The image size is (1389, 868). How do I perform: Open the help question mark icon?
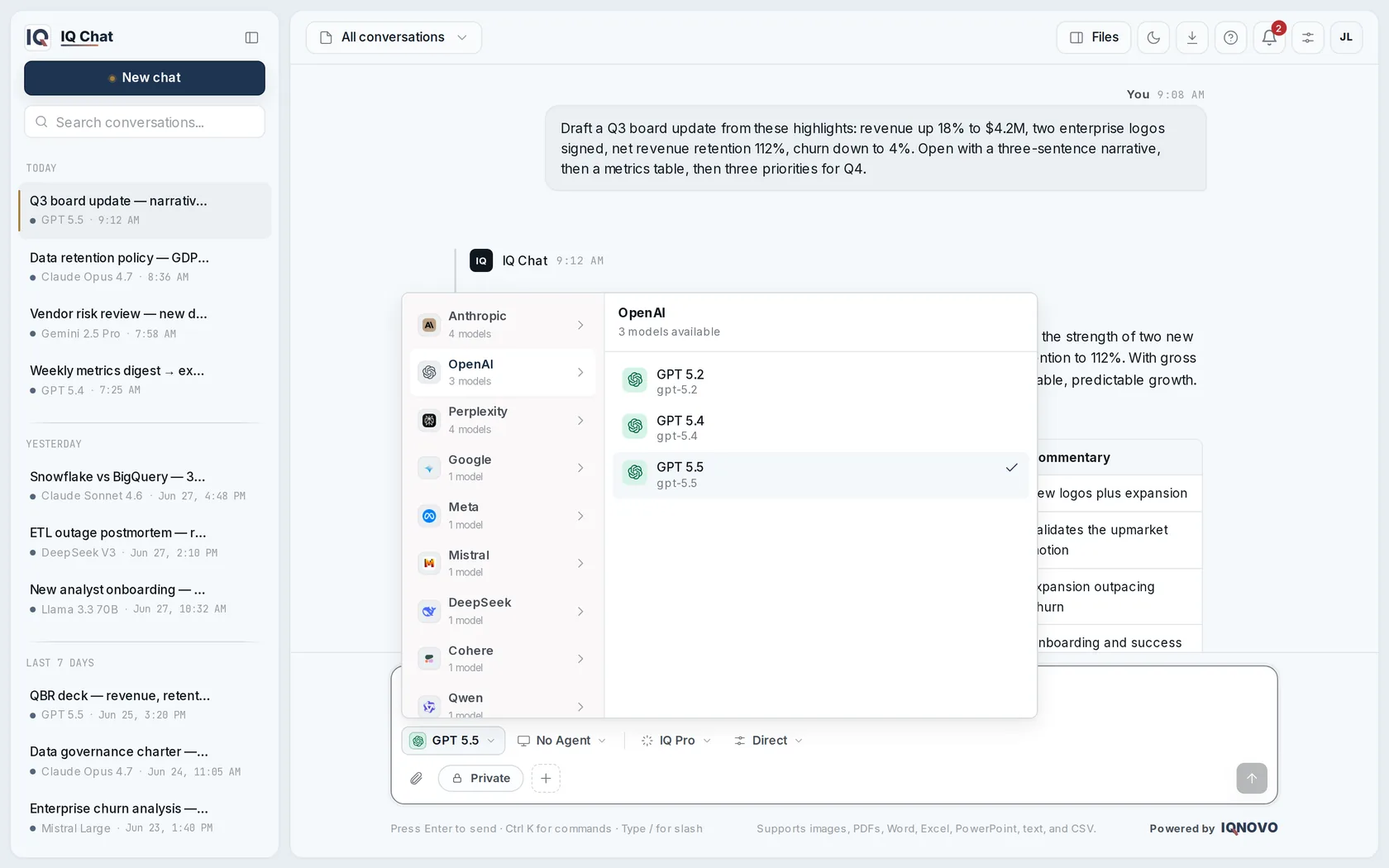click(1230, 37)
